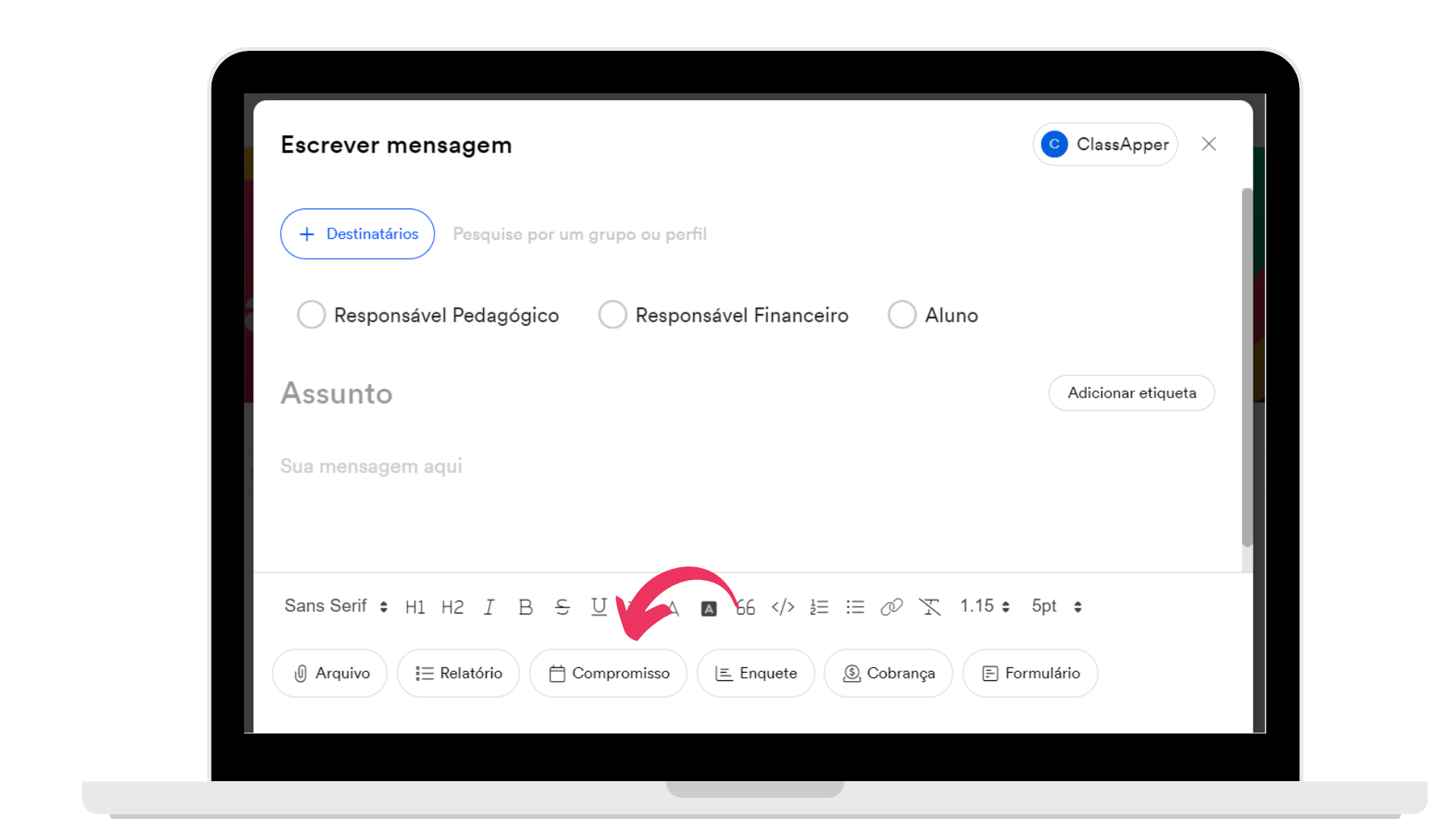Apply the H2 heading style

click(452, 607)
